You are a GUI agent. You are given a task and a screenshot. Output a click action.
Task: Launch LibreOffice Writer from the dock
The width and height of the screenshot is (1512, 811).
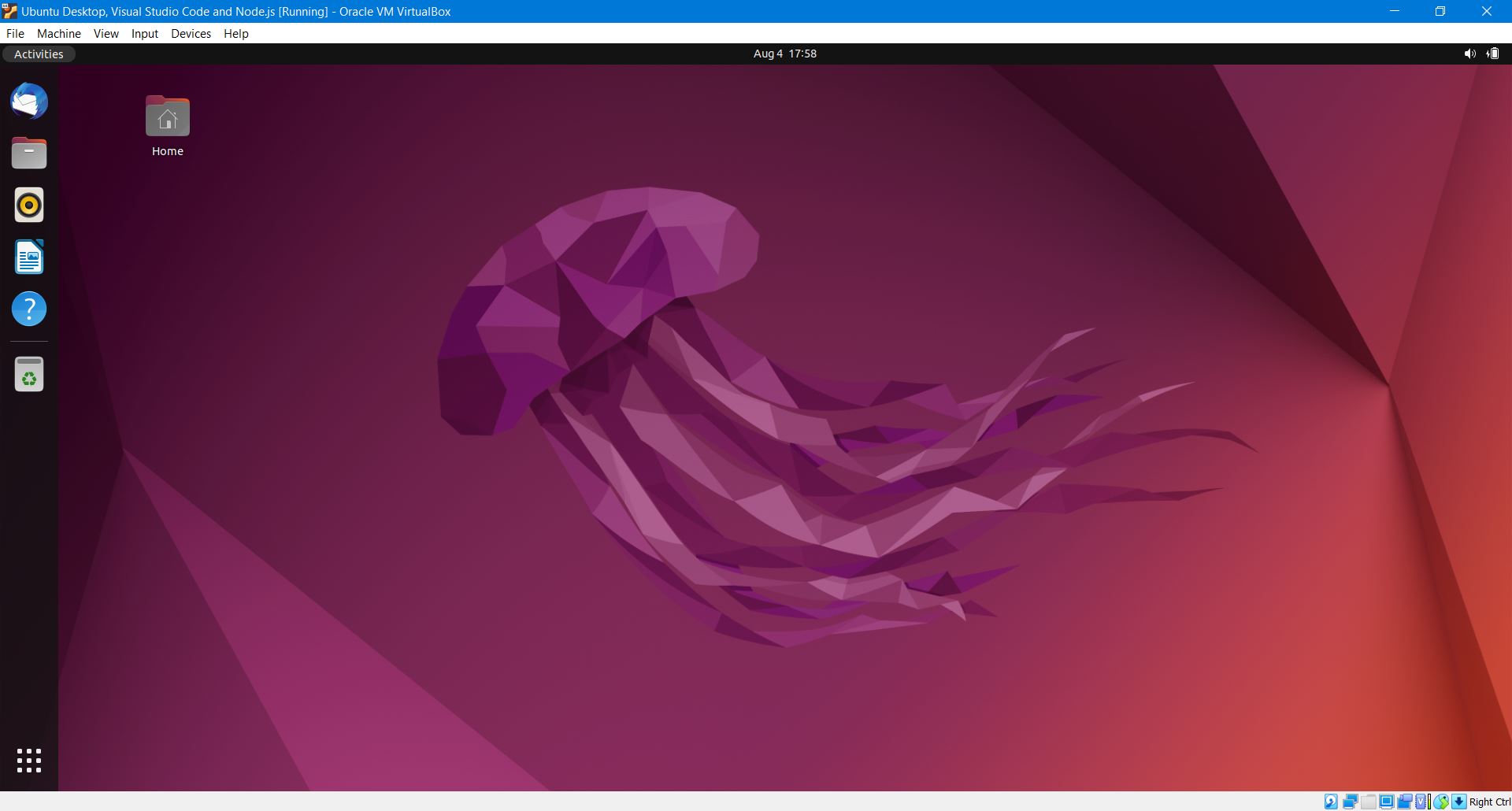pos(29,257)
